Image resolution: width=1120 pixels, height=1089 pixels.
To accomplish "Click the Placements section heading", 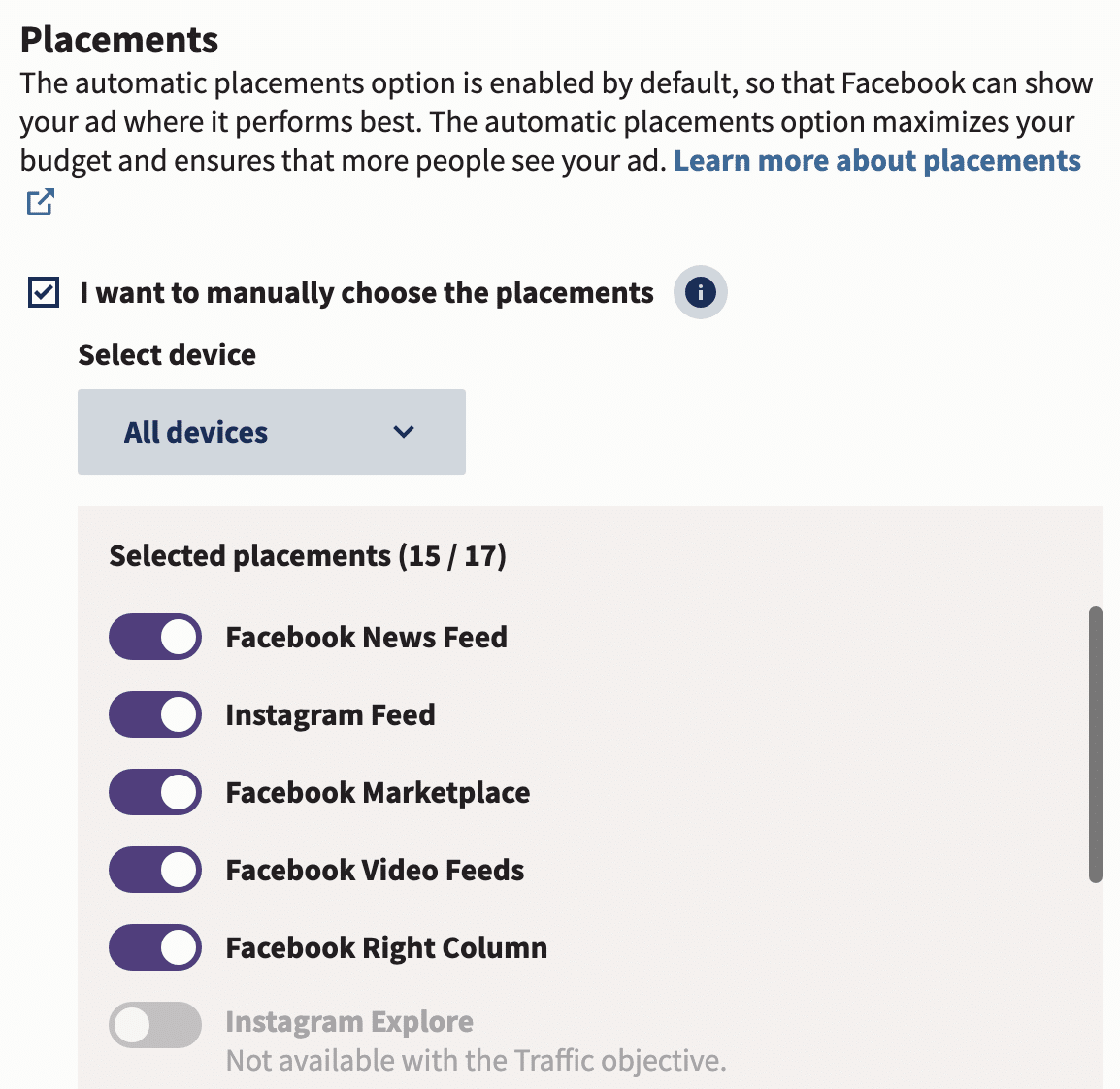I will coord(118,39).
